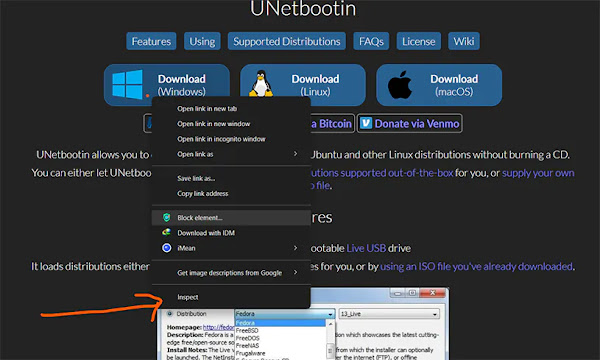Choose Download with IDM entry
Viewport: 600px width, 360px height.
coord(231,233)
